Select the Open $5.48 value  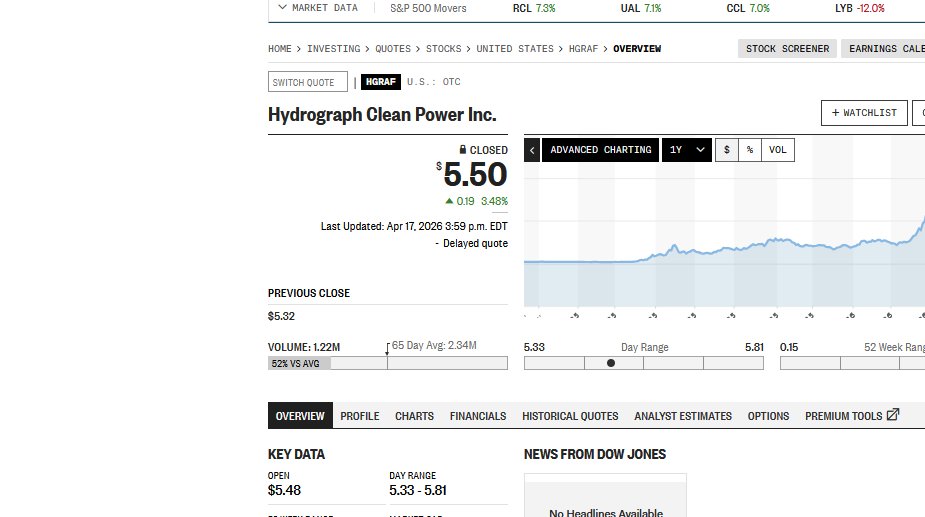(284, 490)
